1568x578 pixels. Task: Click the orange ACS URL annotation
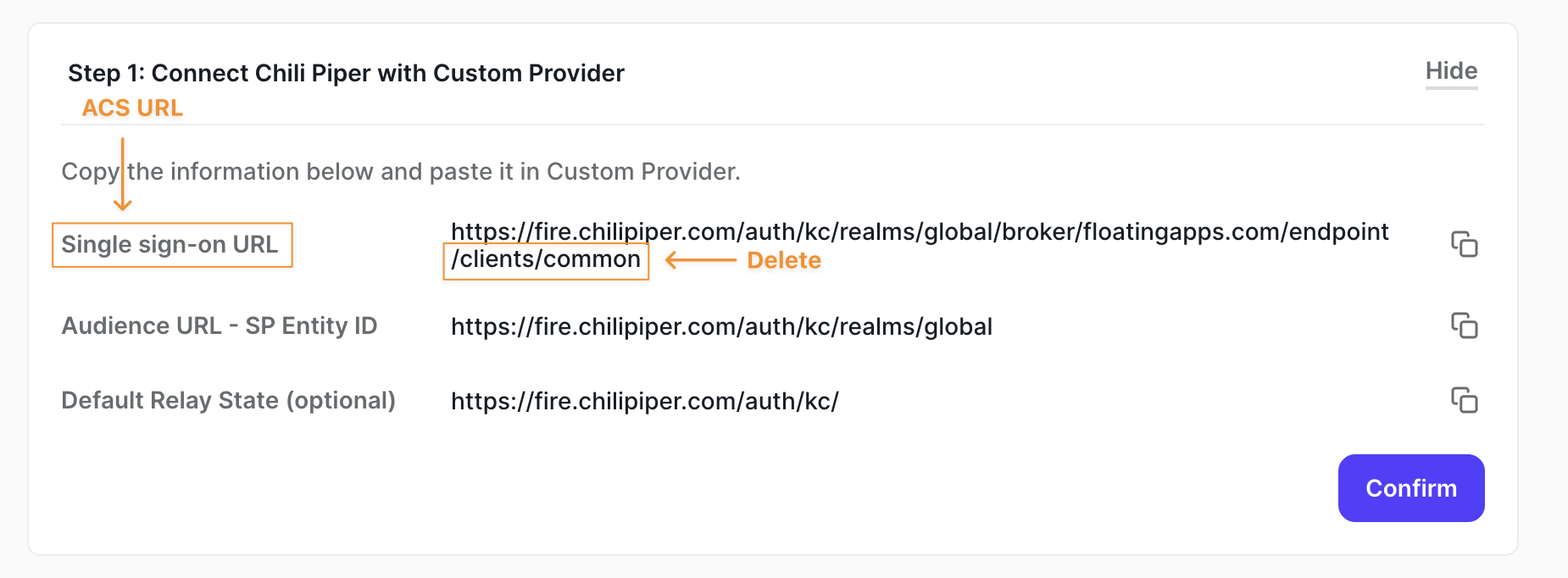pyautogui.click(x=132, y=108)
